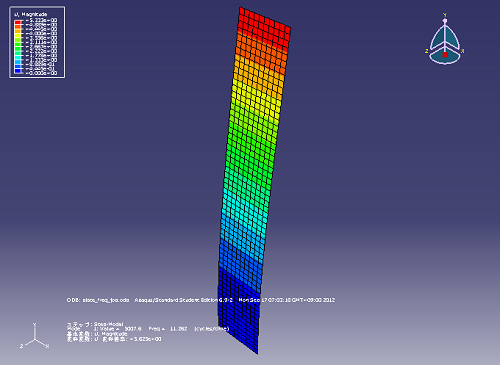Image resolution: width=500 pixels, height=365 pixels.
Task: Click the maximum legend value 5.333e+00
Action: [41, 20]
